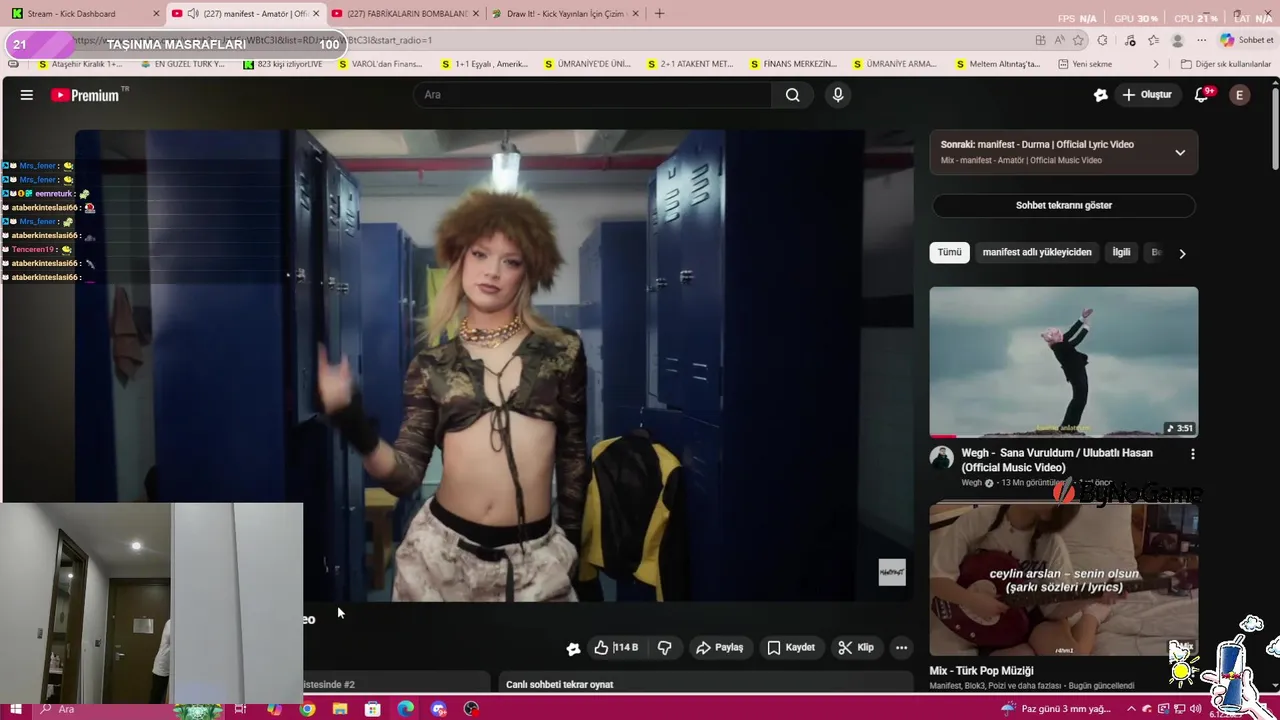Dislike the video with thumbs down
This screenshot has height=720, width=1280.
click(x=664, y=648)
